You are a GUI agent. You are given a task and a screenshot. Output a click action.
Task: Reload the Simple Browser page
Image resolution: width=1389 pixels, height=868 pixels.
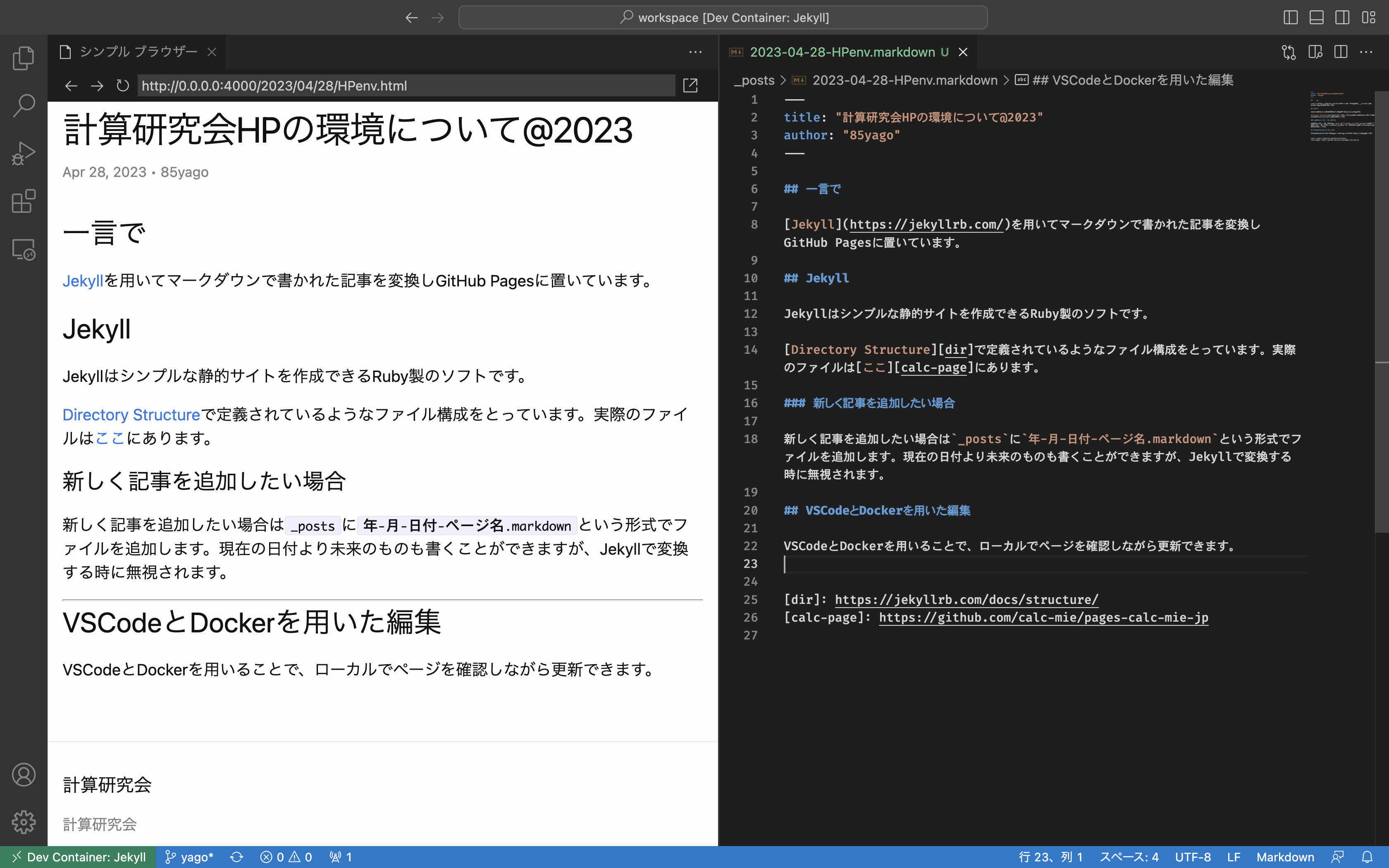(122, 86)
